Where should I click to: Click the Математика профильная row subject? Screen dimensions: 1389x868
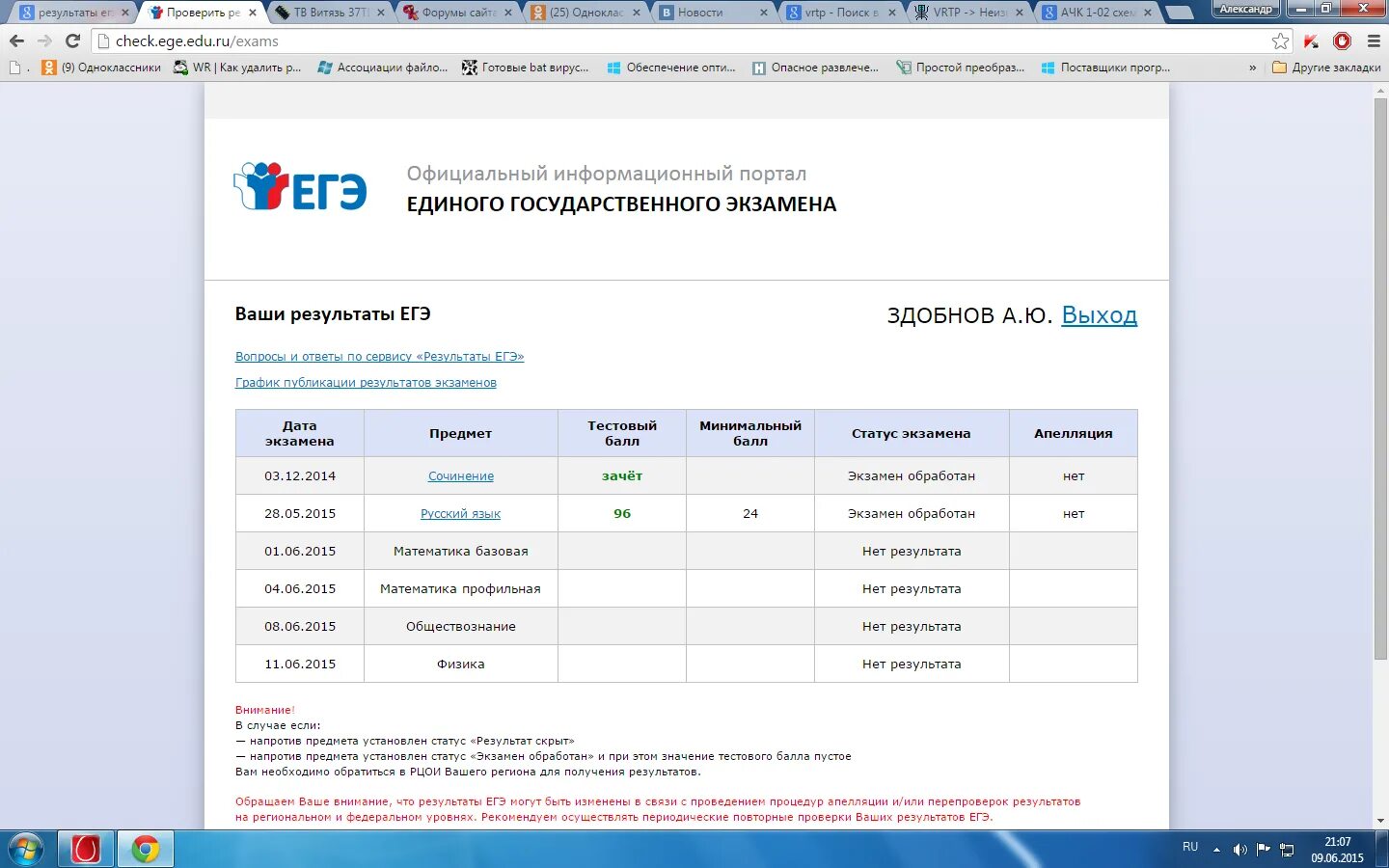(460, 589)
